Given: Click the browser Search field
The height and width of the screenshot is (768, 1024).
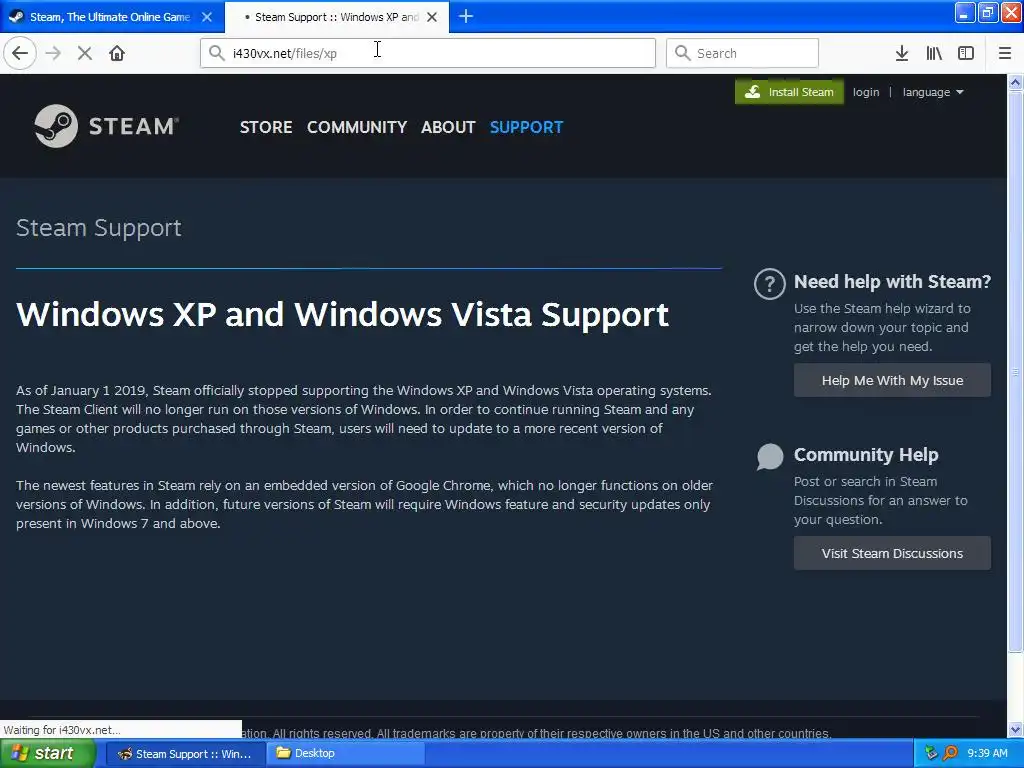Looking at the screenshot, I should point(742,53).
